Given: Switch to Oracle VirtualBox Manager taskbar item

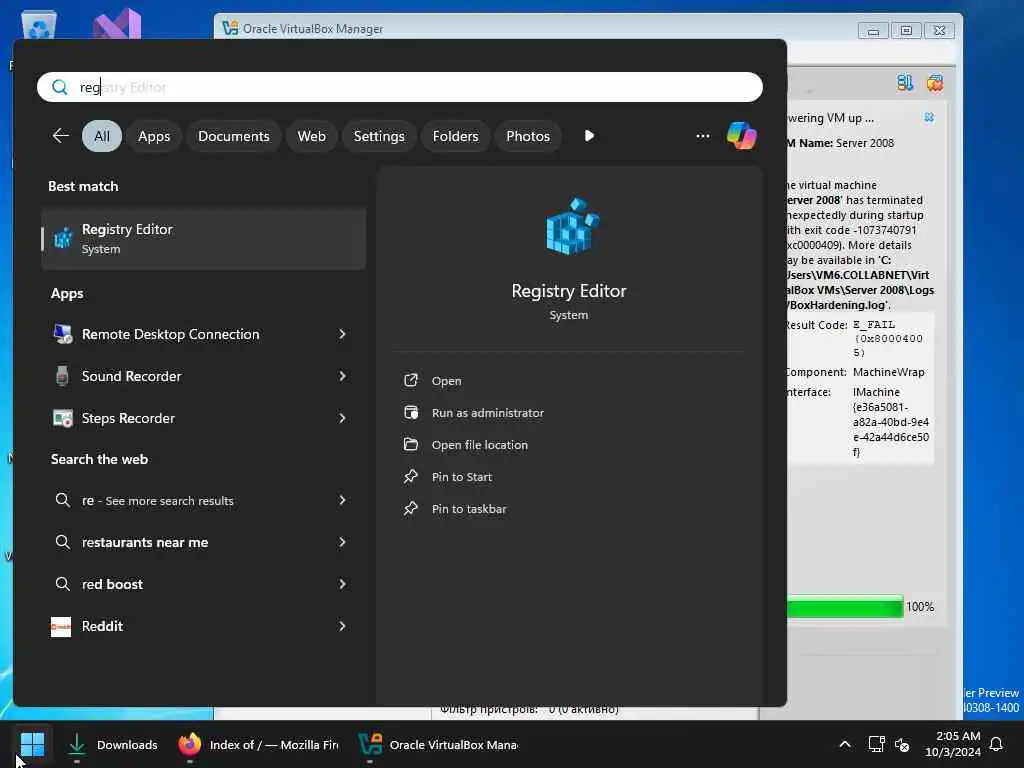Looking at the screenshot, I should pos(438,744).
